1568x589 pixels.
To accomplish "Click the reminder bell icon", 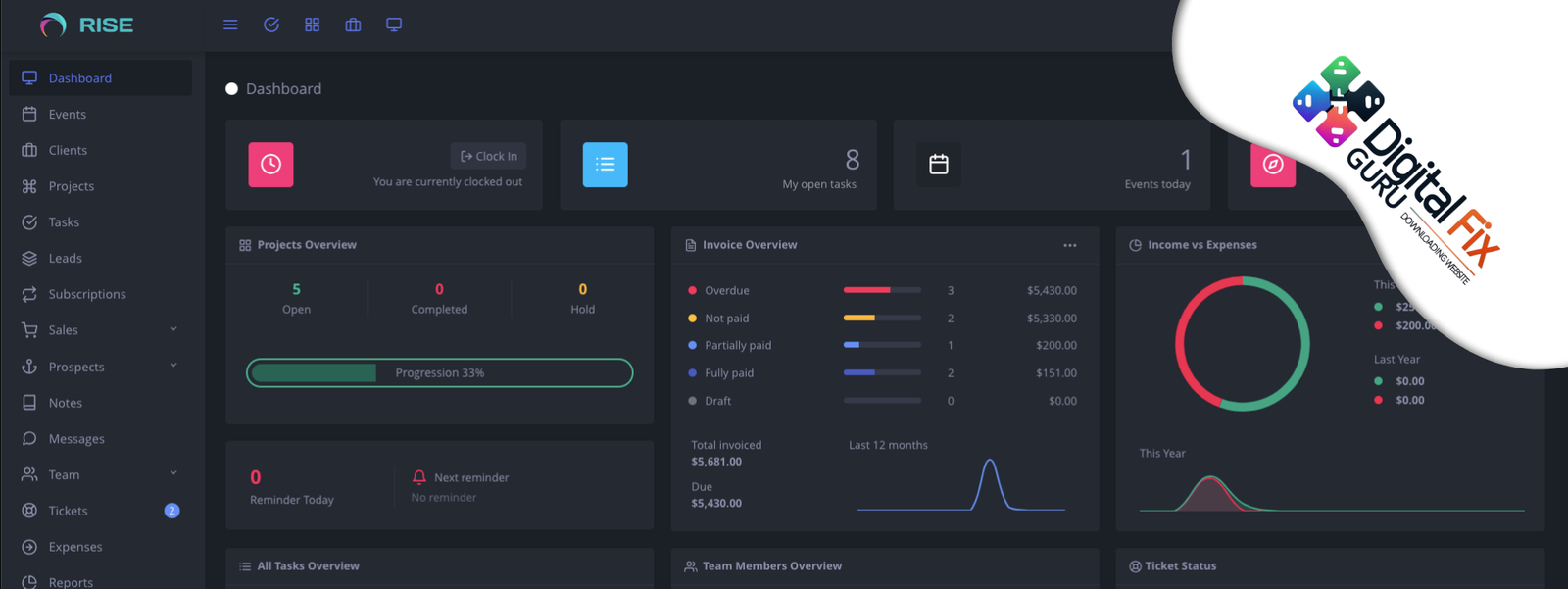I will [419, 477].
